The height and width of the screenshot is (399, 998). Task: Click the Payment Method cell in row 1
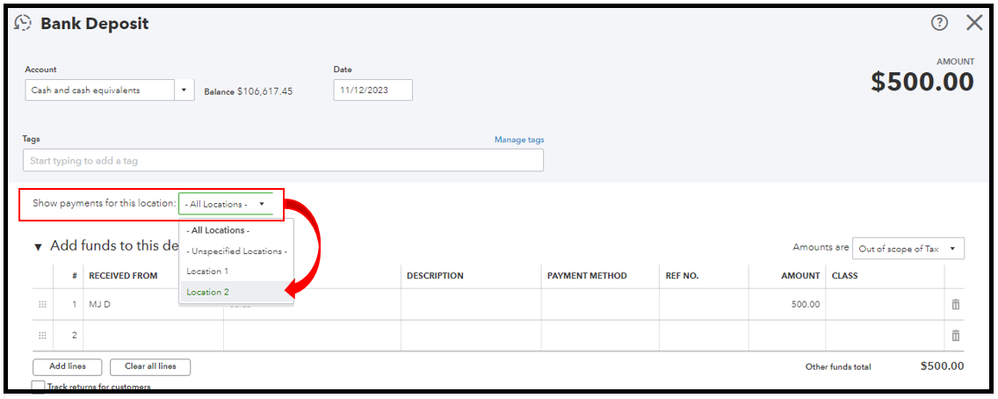pos(600,304)
